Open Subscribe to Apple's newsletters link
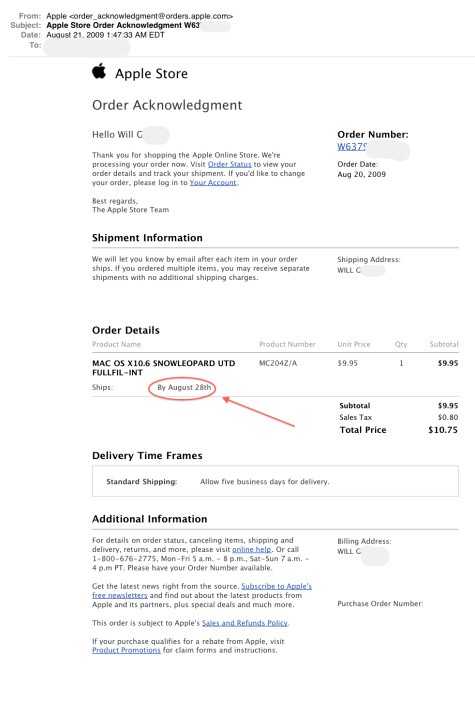This screenshot has width=475, height=702. tap(276, 586)
